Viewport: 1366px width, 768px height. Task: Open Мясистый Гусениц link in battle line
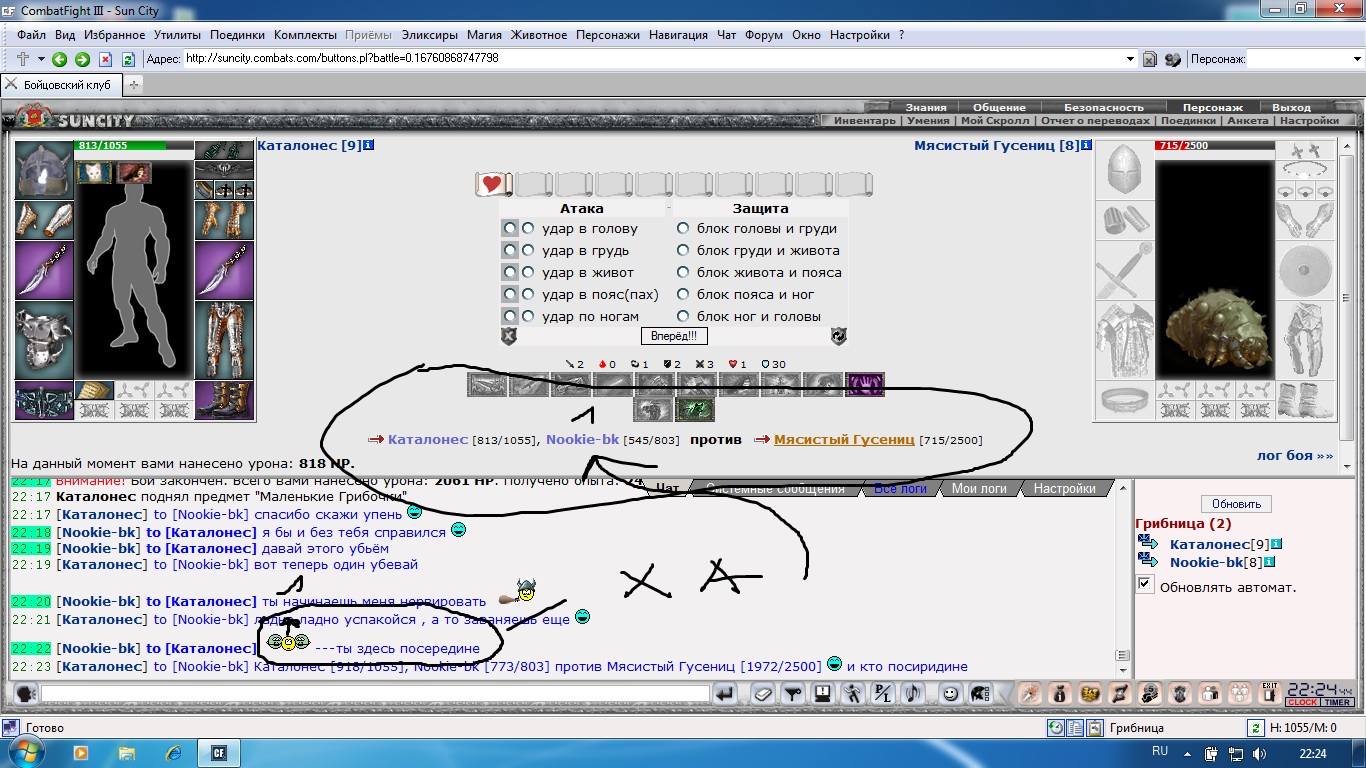[x=844, y=440]
